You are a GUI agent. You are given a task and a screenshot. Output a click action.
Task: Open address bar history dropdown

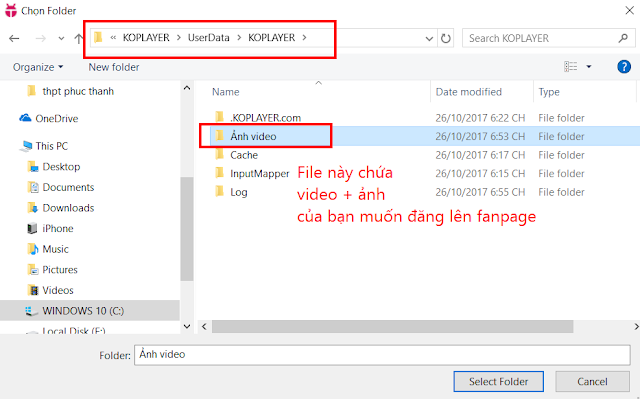(429, 39)
